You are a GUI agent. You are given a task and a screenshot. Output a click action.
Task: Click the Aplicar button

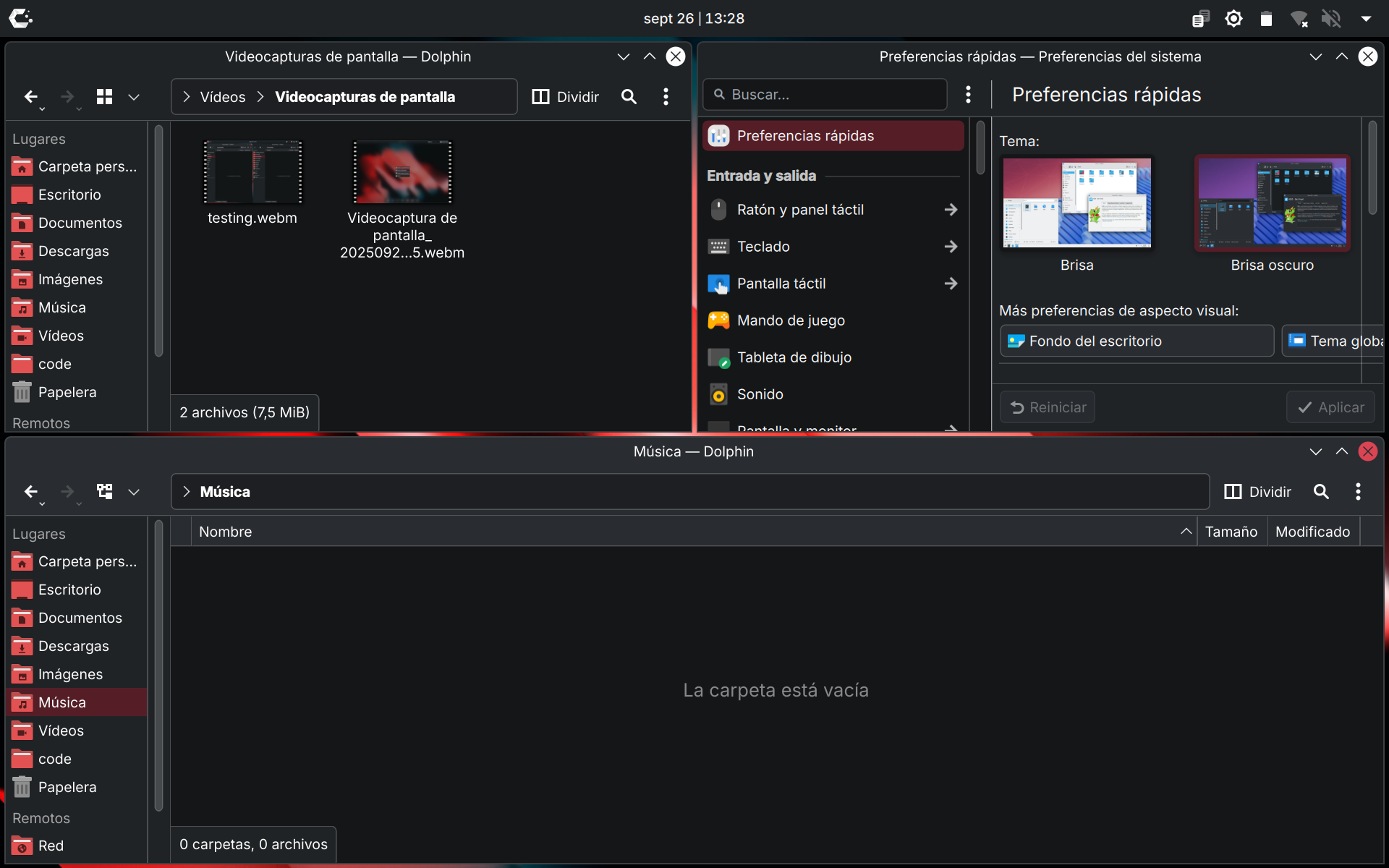pyautogui.click(x=1330, y=407)
